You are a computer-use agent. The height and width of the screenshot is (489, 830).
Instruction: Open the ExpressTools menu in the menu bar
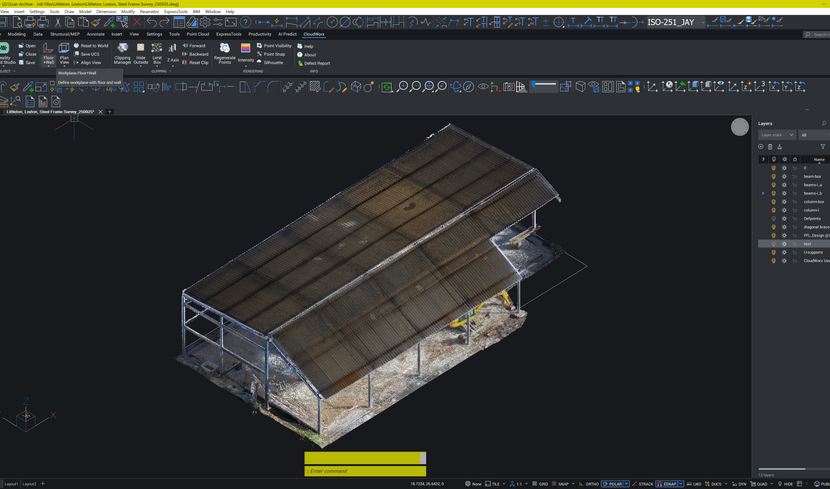(x=175, y=11)
